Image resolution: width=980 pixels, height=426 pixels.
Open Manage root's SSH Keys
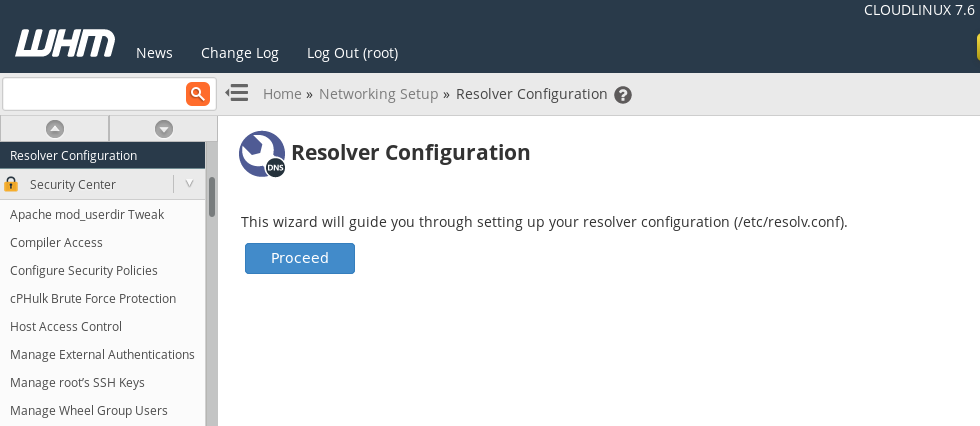tap(78, 382)
